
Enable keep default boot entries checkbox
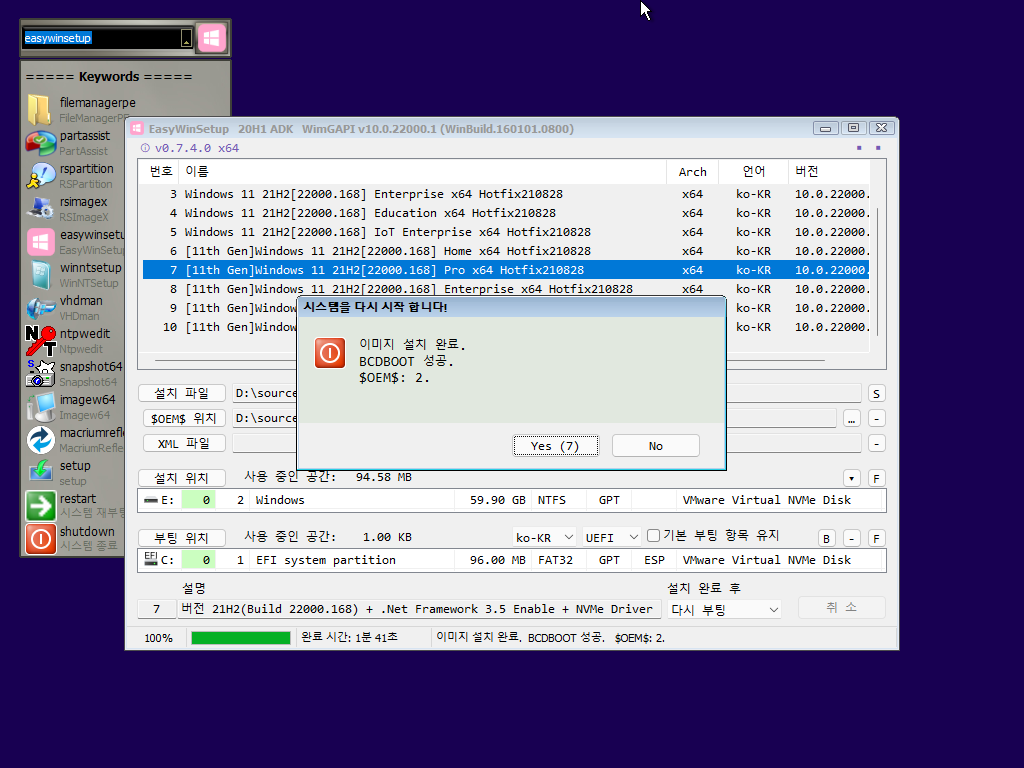coord(653,536)
